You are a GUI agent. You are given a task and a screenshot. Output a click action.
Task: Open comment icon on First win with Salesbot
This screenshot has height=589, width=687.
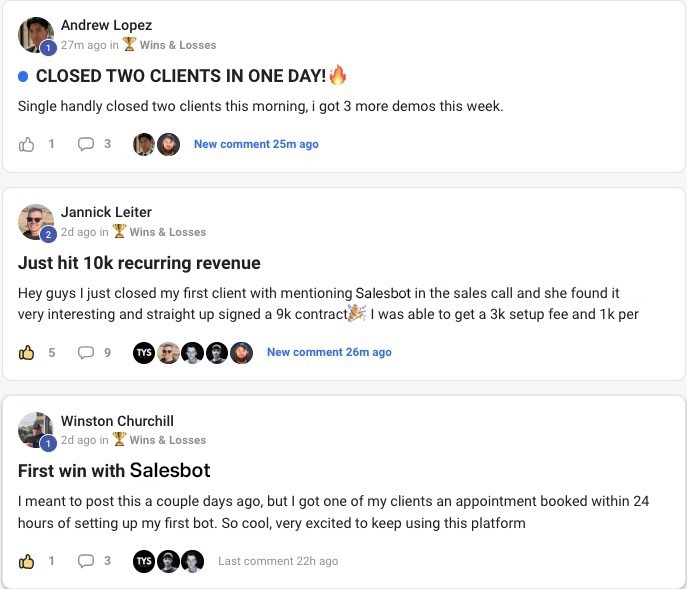85,561
